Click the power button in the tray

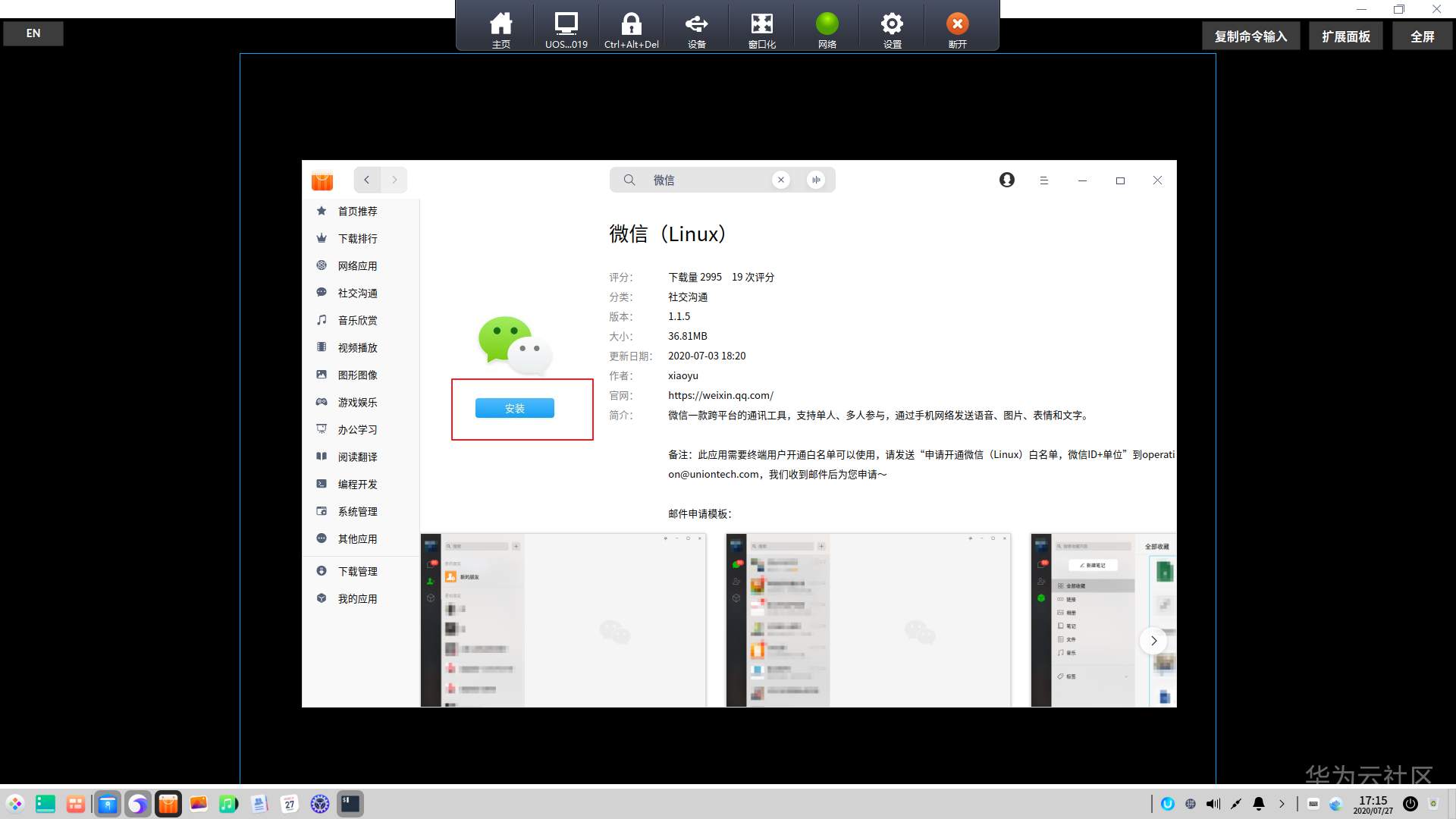pos(1410,804)
